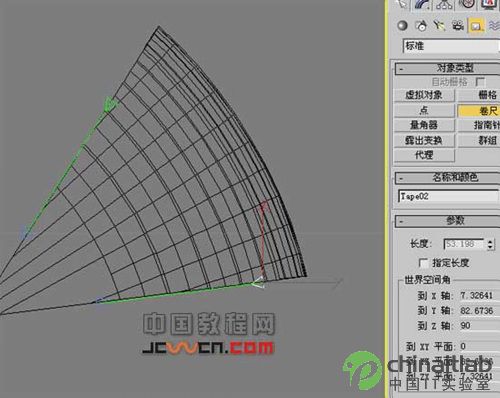Enable the 指定长度 checkbox

pos(423,263)
